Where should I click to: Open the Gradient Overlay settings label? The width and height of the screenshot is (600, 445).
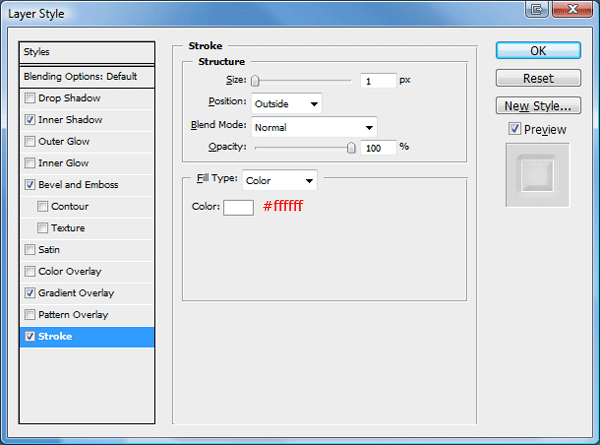click(76, 293)
